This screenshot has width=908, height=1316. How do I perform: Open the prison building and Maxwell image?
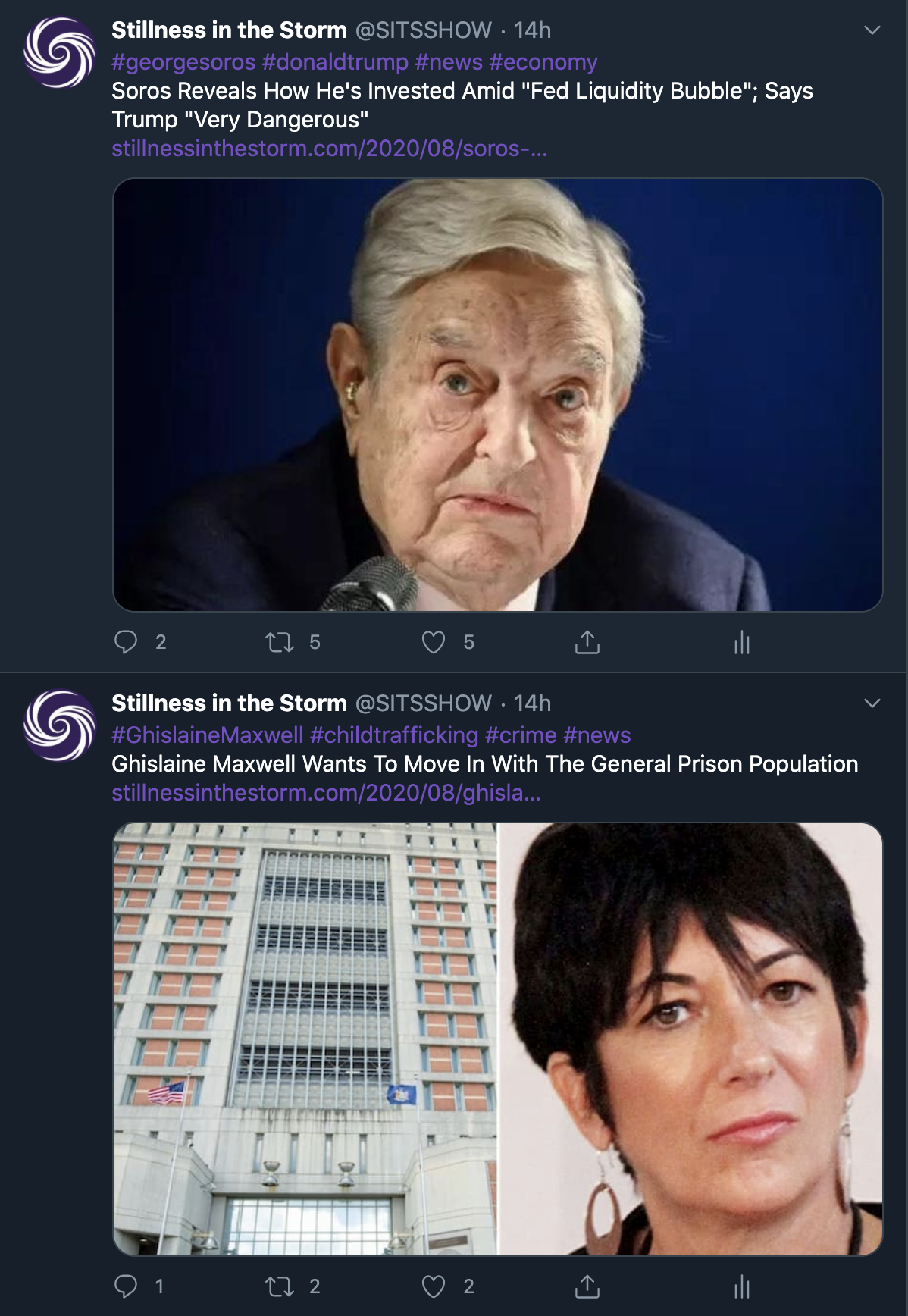pos(498,1039)
